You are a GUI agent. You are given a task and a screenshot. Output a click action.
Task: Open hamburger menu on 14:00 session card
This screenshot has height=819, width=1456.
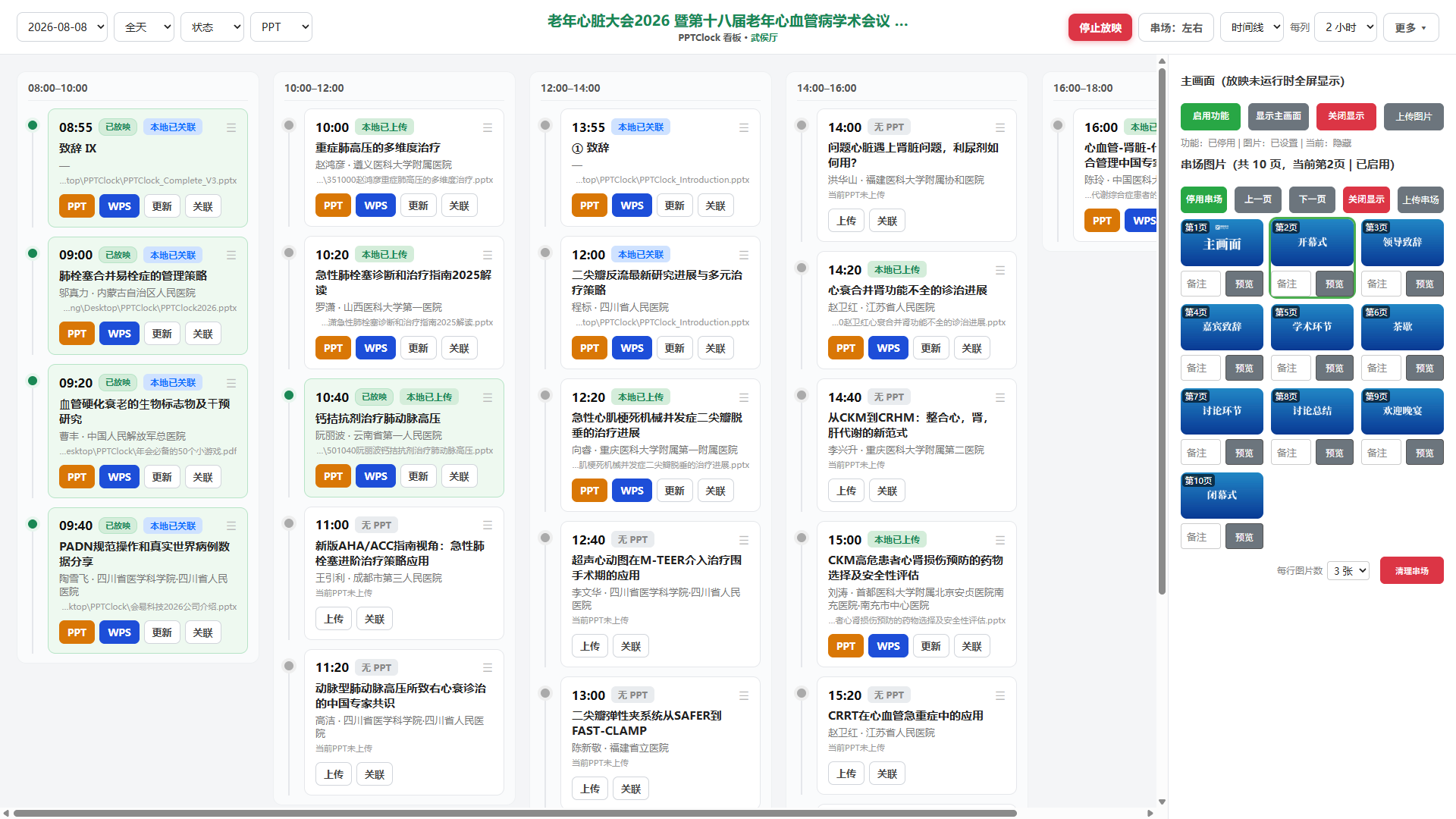coord(1000,128)
